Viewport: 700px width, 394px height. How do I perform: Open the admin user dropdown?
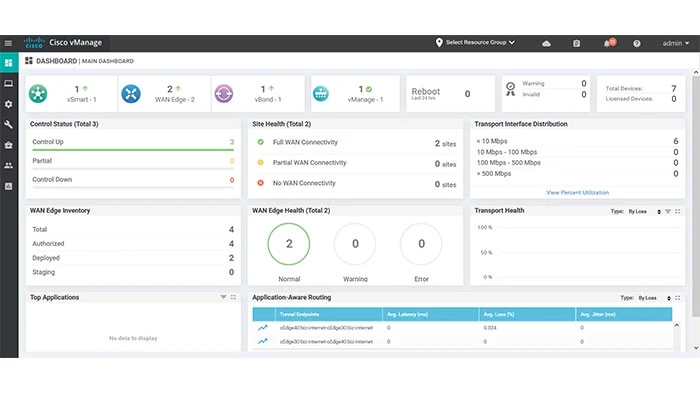tap(675, 43)
